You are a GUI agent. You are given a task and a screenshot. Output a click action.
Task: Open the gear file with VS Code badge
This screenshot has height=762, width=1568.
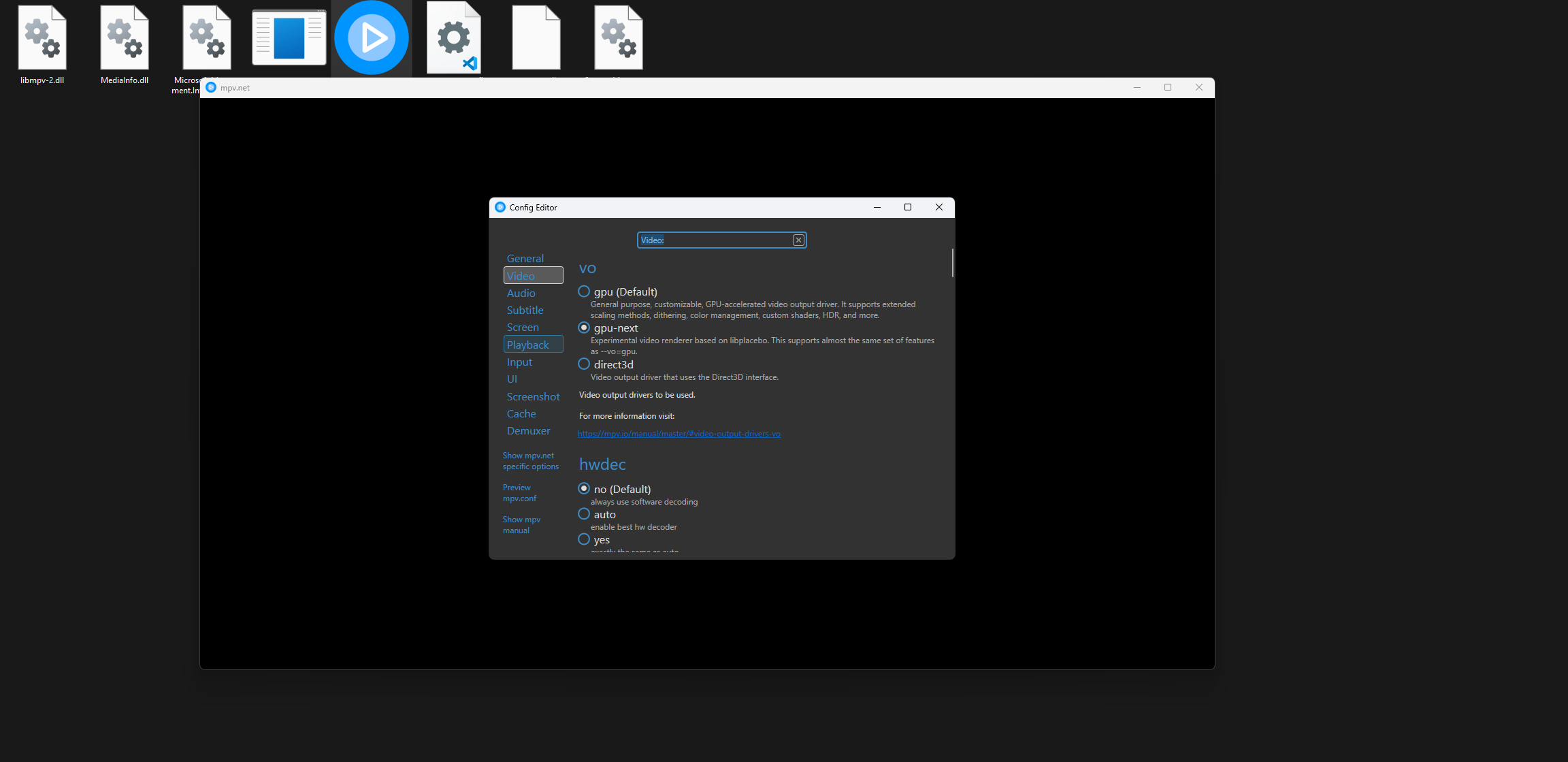point(454,37)
